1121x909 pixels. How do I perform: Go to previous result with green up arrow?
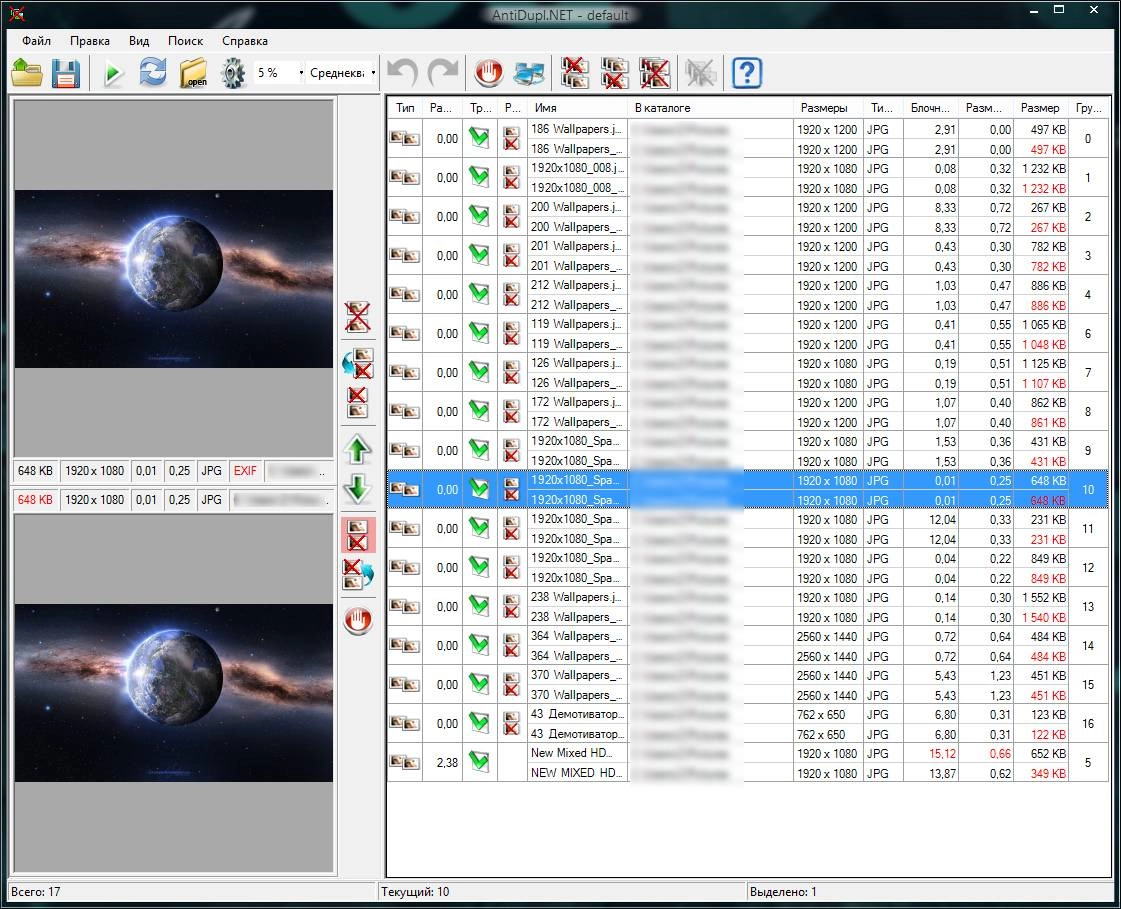point(357,450)
